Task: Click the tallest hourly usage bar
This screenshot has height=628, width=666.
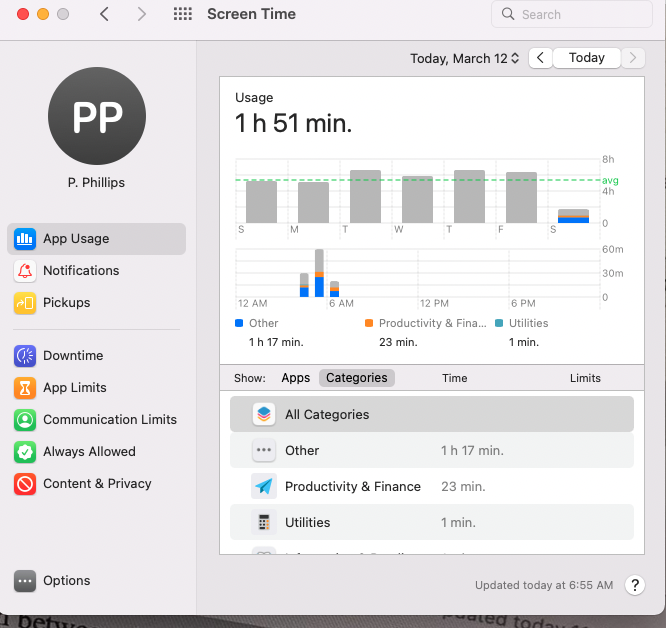Action: click(319, 273)
